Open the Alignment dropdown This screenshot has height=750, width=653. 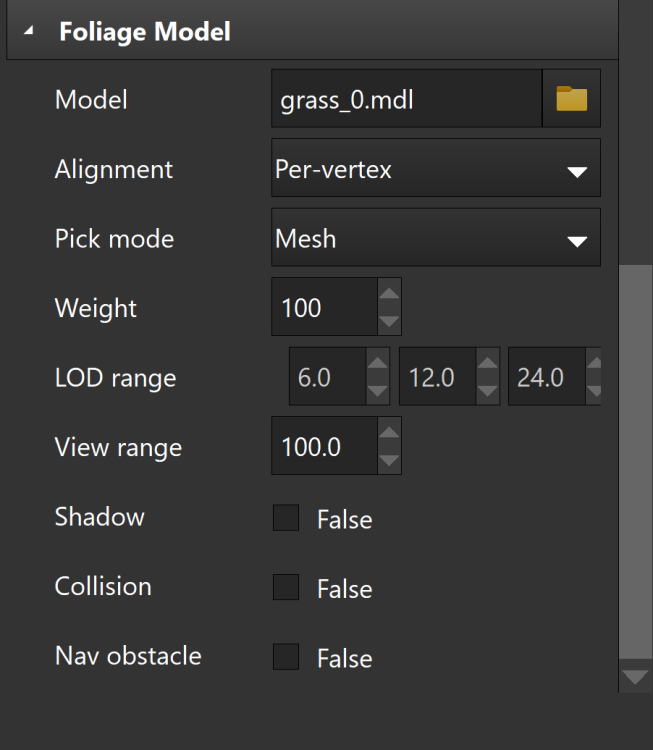[x=576, y=172]
